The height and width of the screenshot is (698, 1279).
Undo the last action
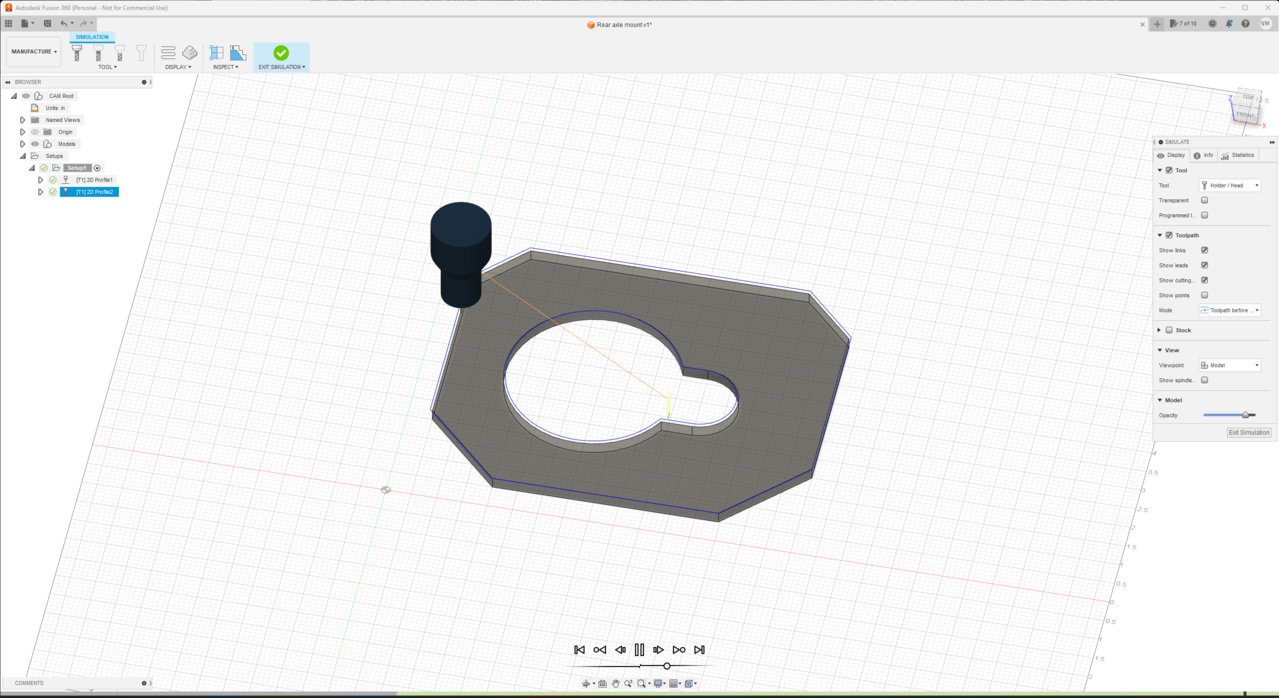coord(65,23)
